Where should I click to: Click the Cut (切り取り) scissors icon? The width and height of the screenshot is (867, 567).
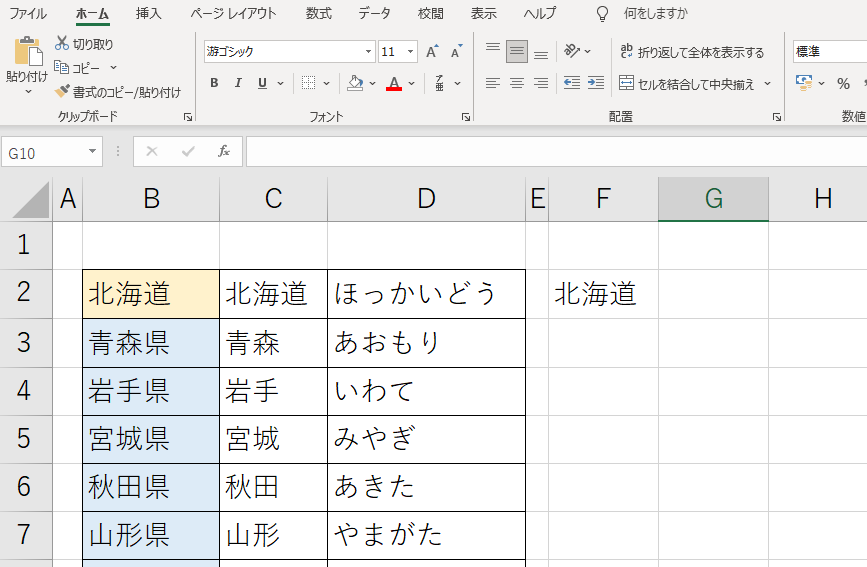point(62,44)
